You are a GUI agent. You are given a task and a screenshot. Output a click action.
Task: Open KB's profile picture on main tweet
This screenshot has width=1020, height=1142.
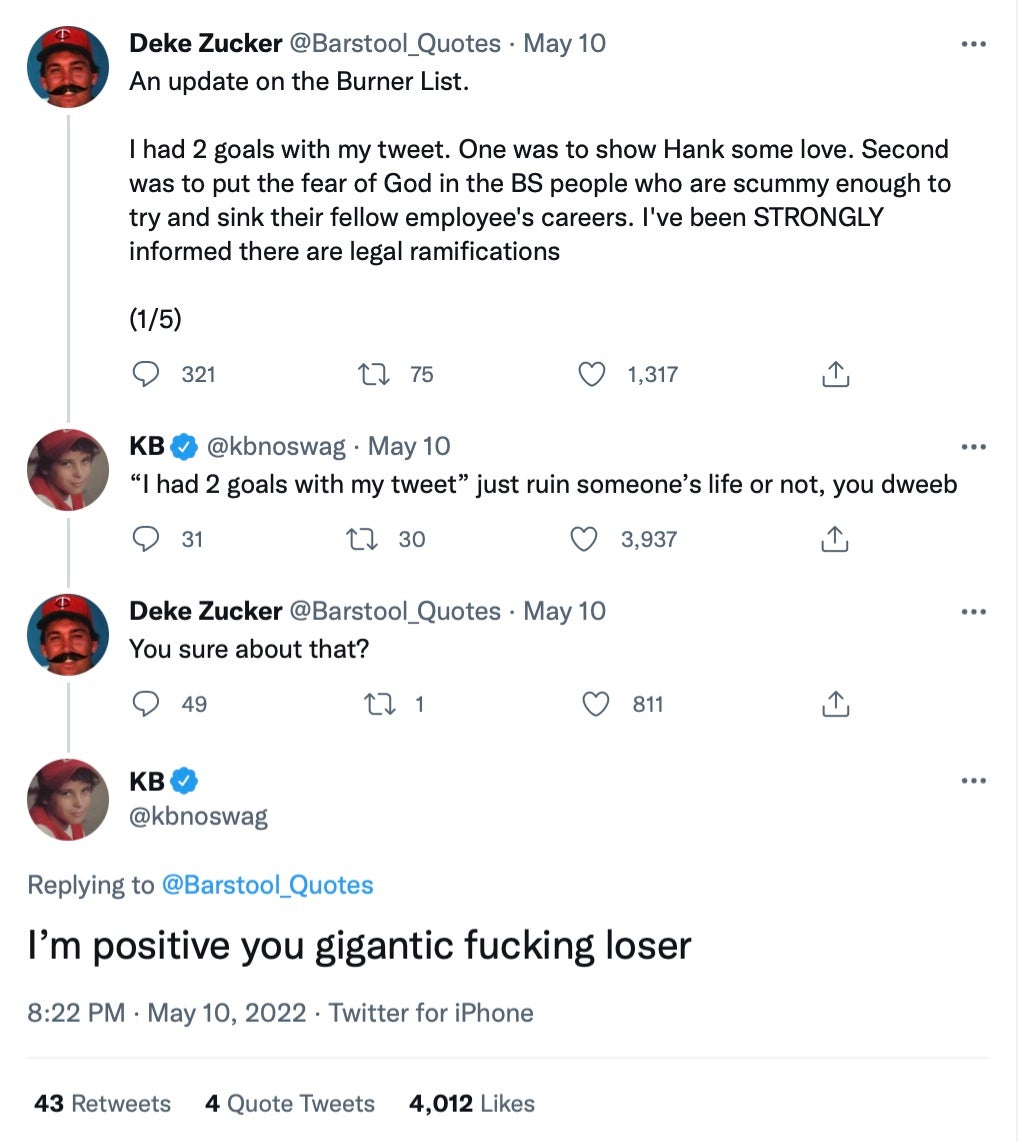point(68,799)
